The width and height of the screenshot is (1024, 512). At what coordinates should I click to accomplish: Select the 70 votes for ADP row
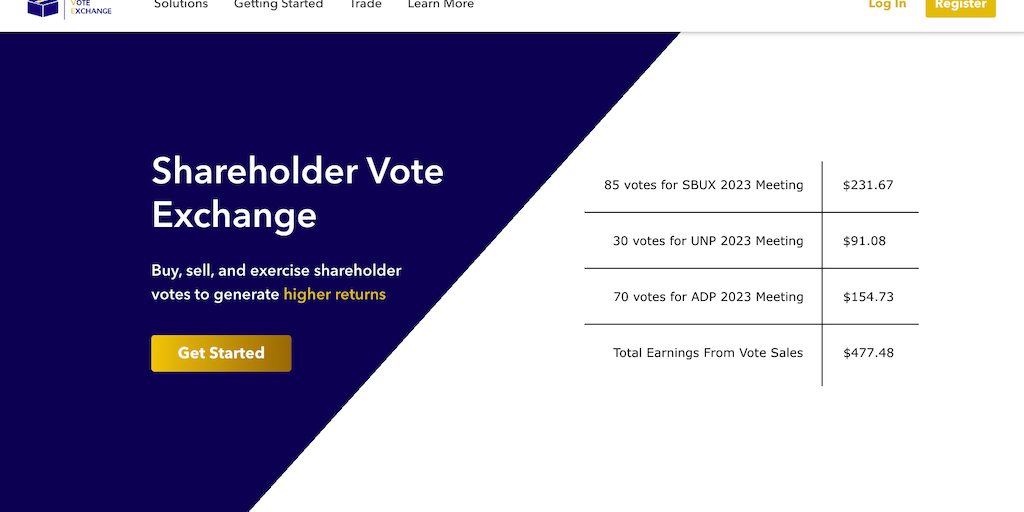[707, 297]
